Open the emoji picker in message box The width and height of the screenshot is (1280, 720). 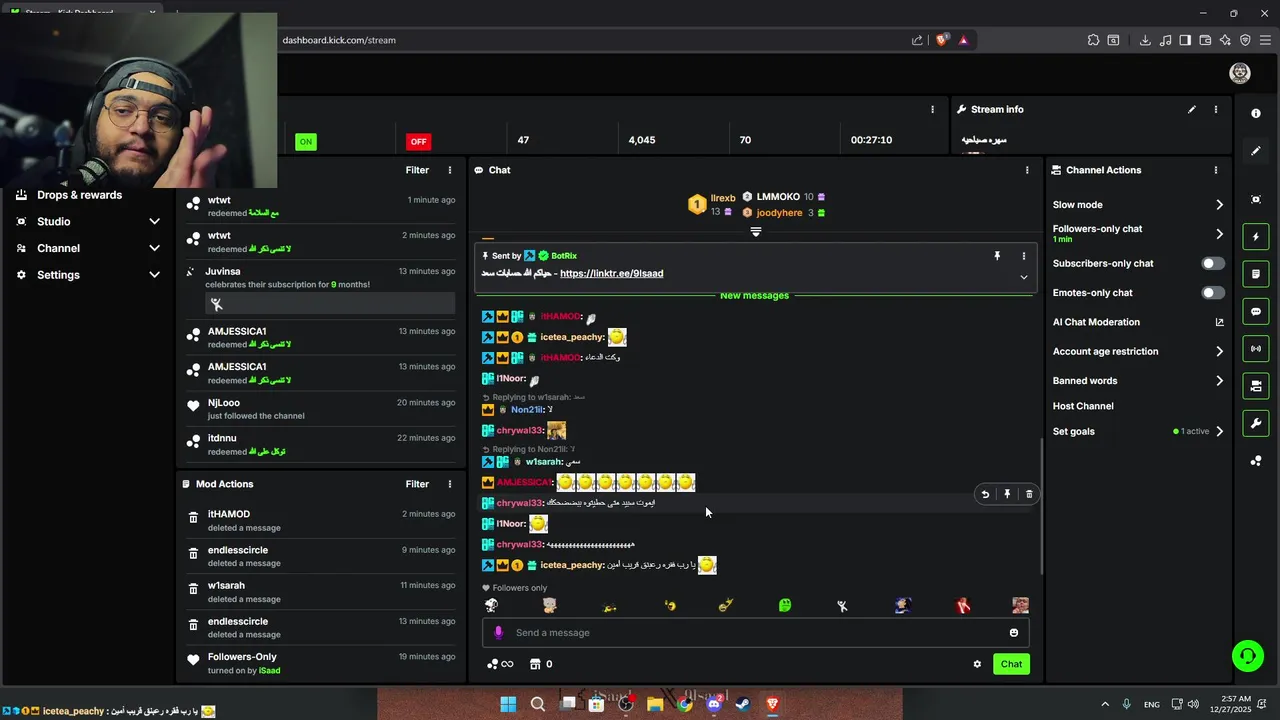pyautogui.click(x=1013, y=633)
